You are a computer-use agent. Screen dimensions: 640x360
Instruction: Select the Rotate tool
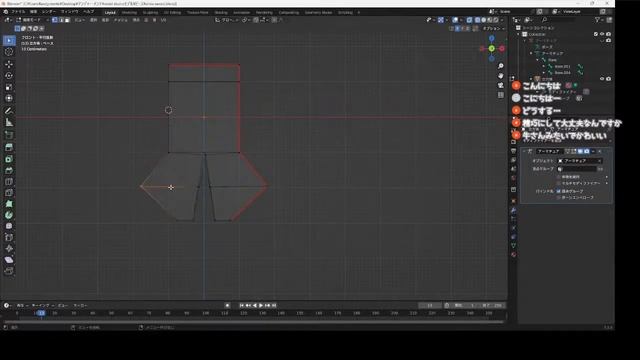click(x=9, y=76)
